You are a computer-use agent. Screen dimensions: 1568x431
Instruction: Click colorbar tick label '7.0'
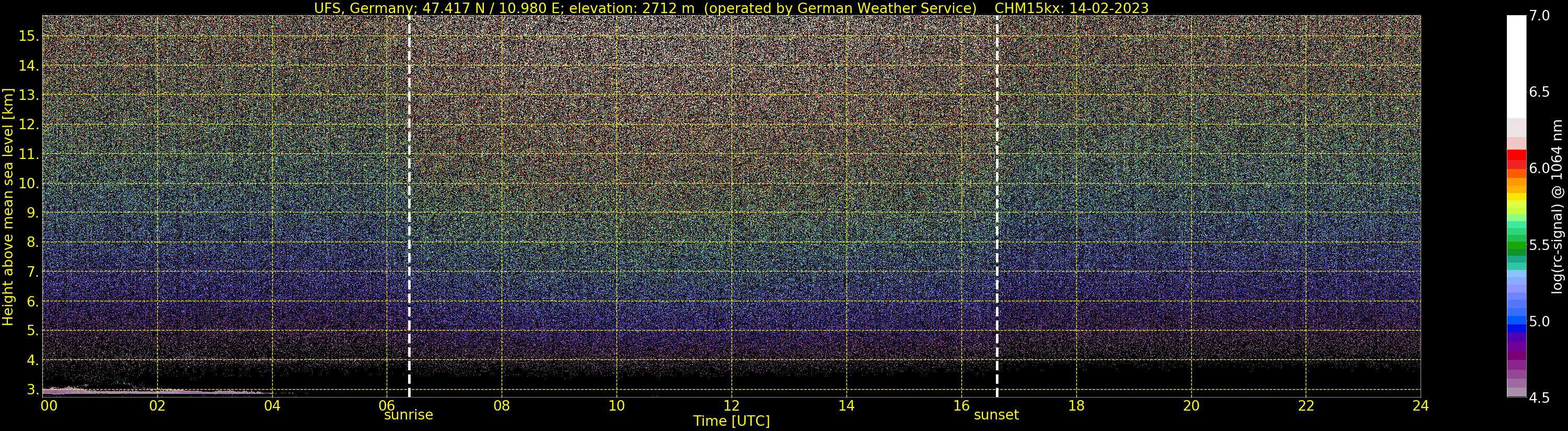pyautogui.click(x=1539, y=16)
